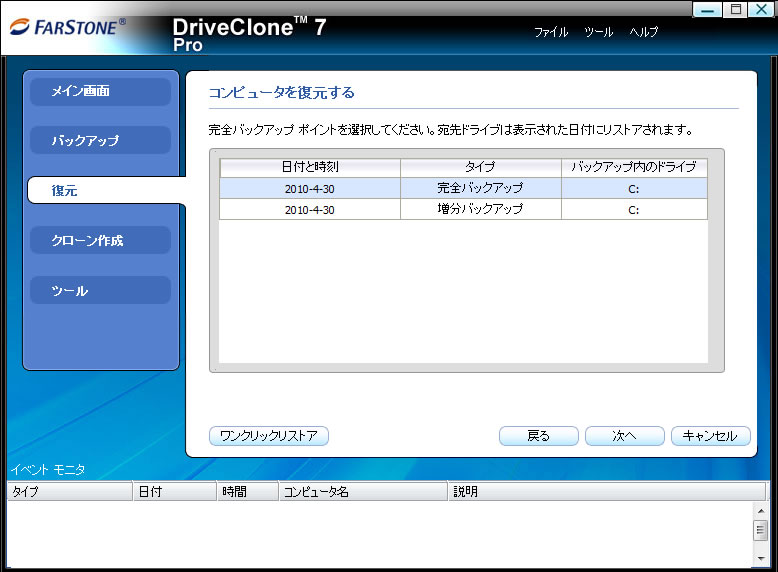This screenshot has width=778, height=572.
Task: Select the 復元 sidebar tab
Action: tap(106, 191)
